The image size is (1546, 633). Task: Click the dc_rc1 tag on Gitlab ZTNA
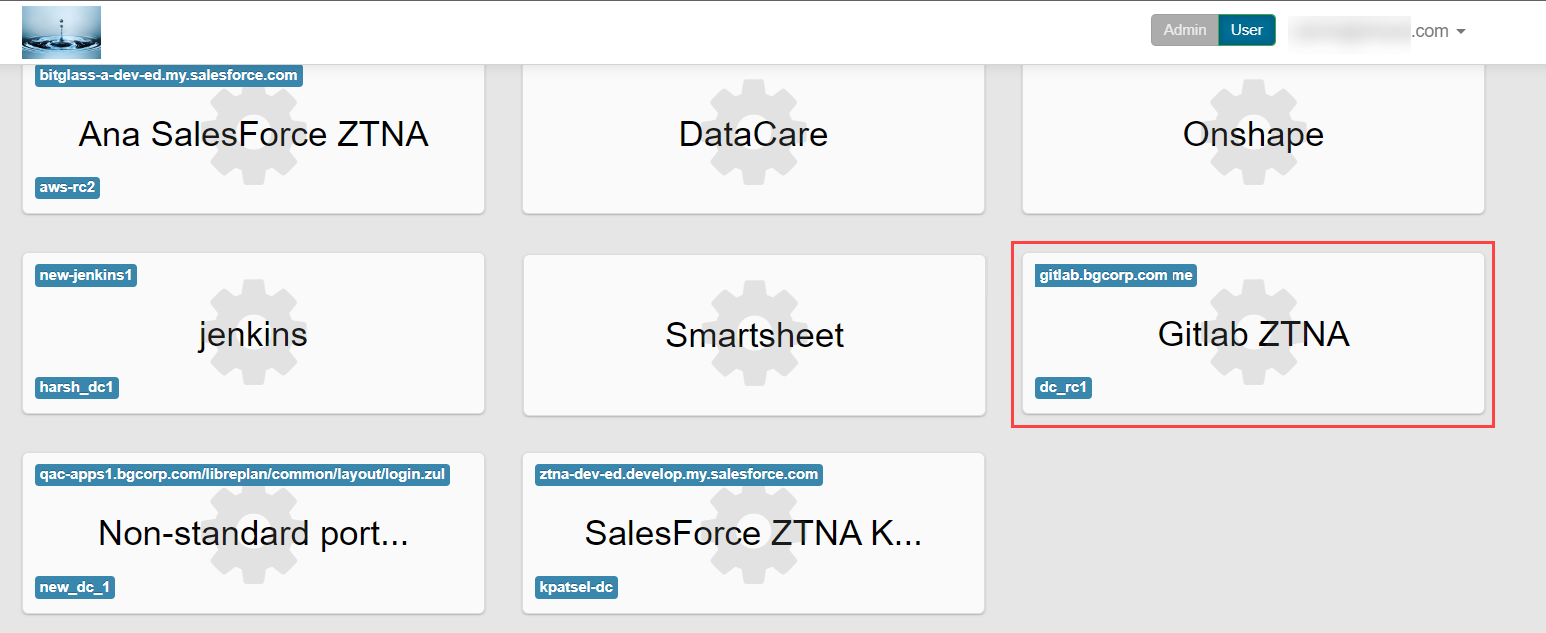coord(1063,388)
